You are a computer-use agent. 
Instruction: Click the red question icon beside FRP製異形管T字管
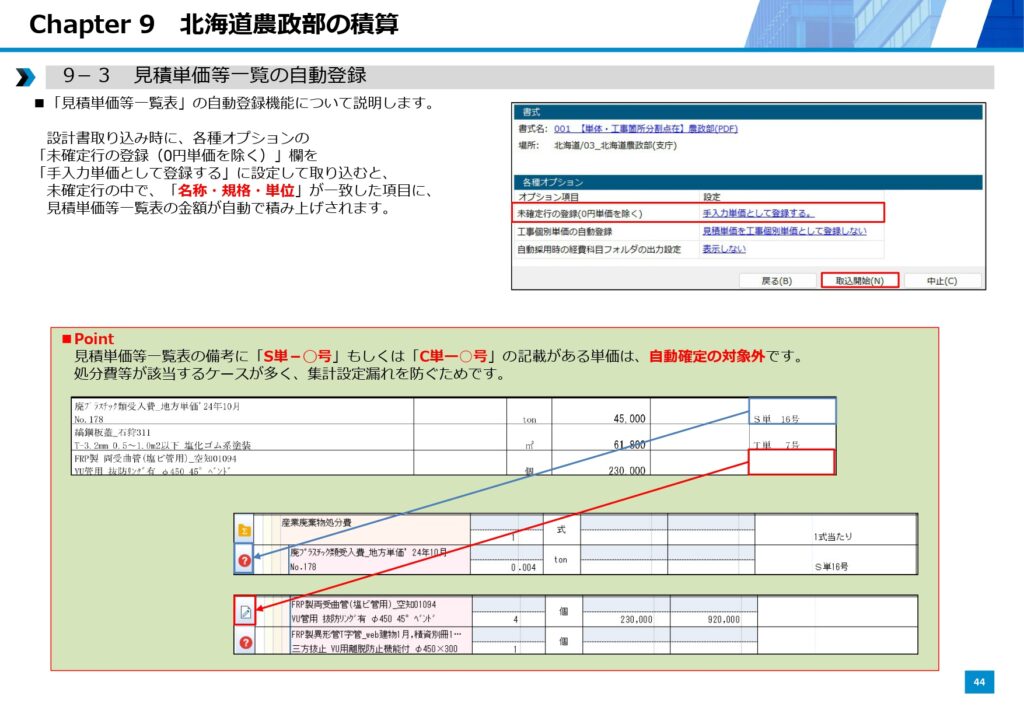point(245,642)
